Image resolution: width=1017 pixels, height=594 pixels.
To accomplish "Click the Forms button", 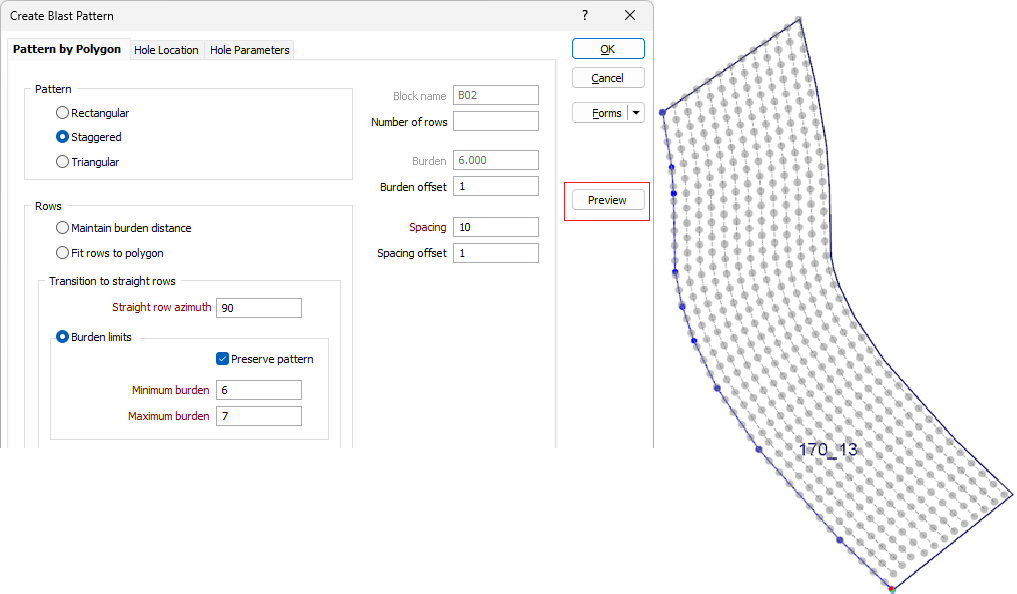I will coord(600,113).
